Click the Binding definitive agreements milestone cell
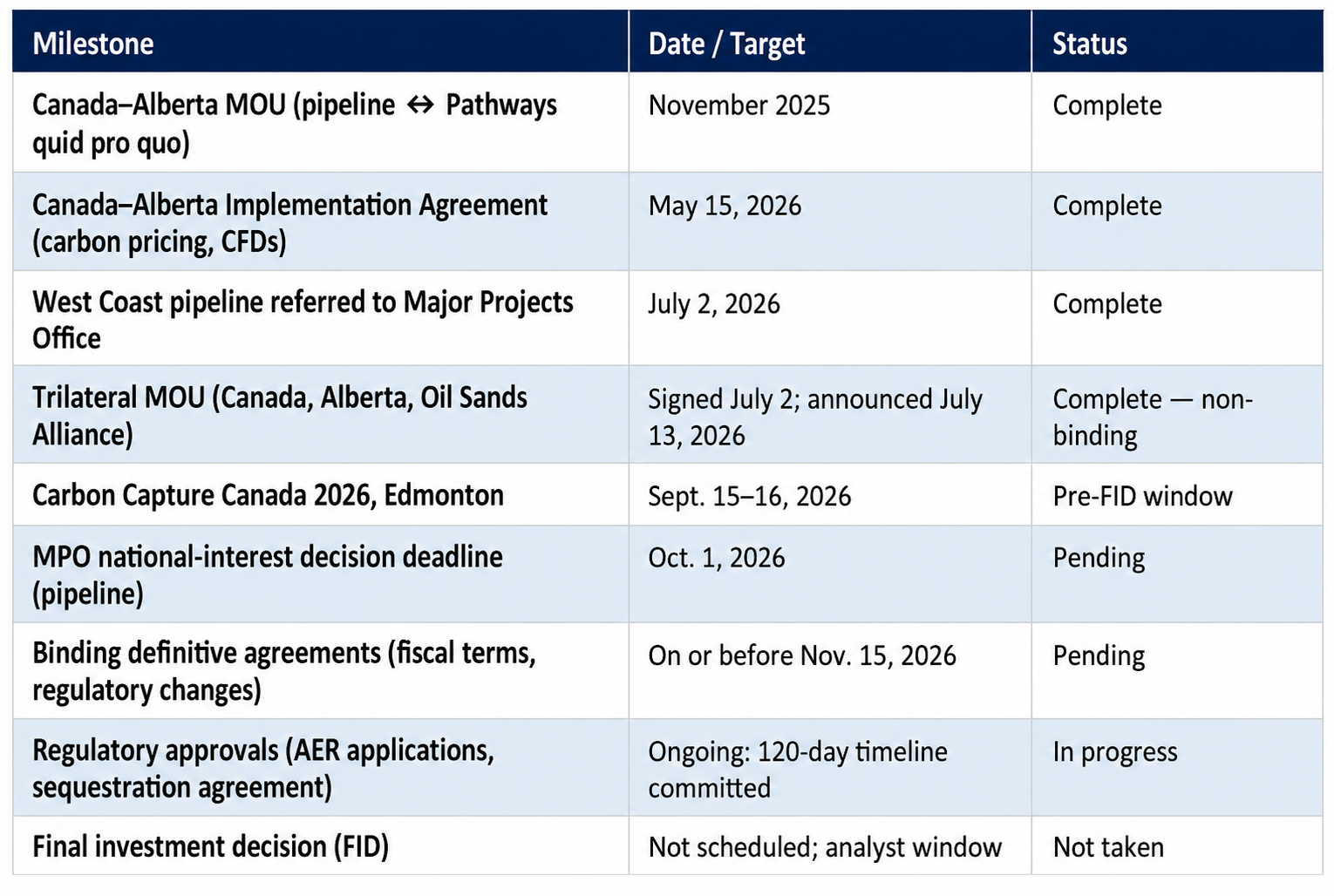 320,670
